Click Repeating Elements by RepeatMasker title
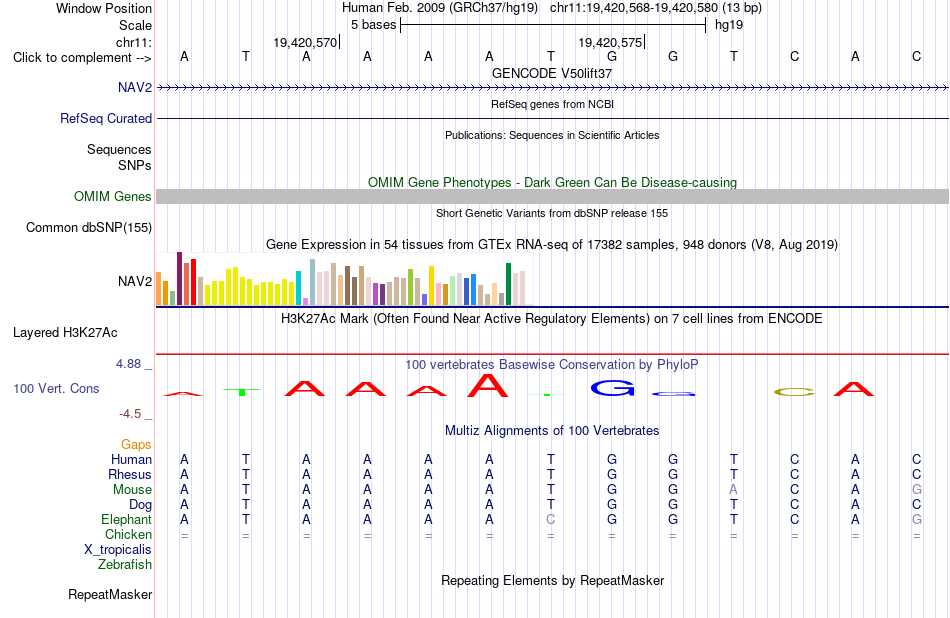 tap(552, 580)
